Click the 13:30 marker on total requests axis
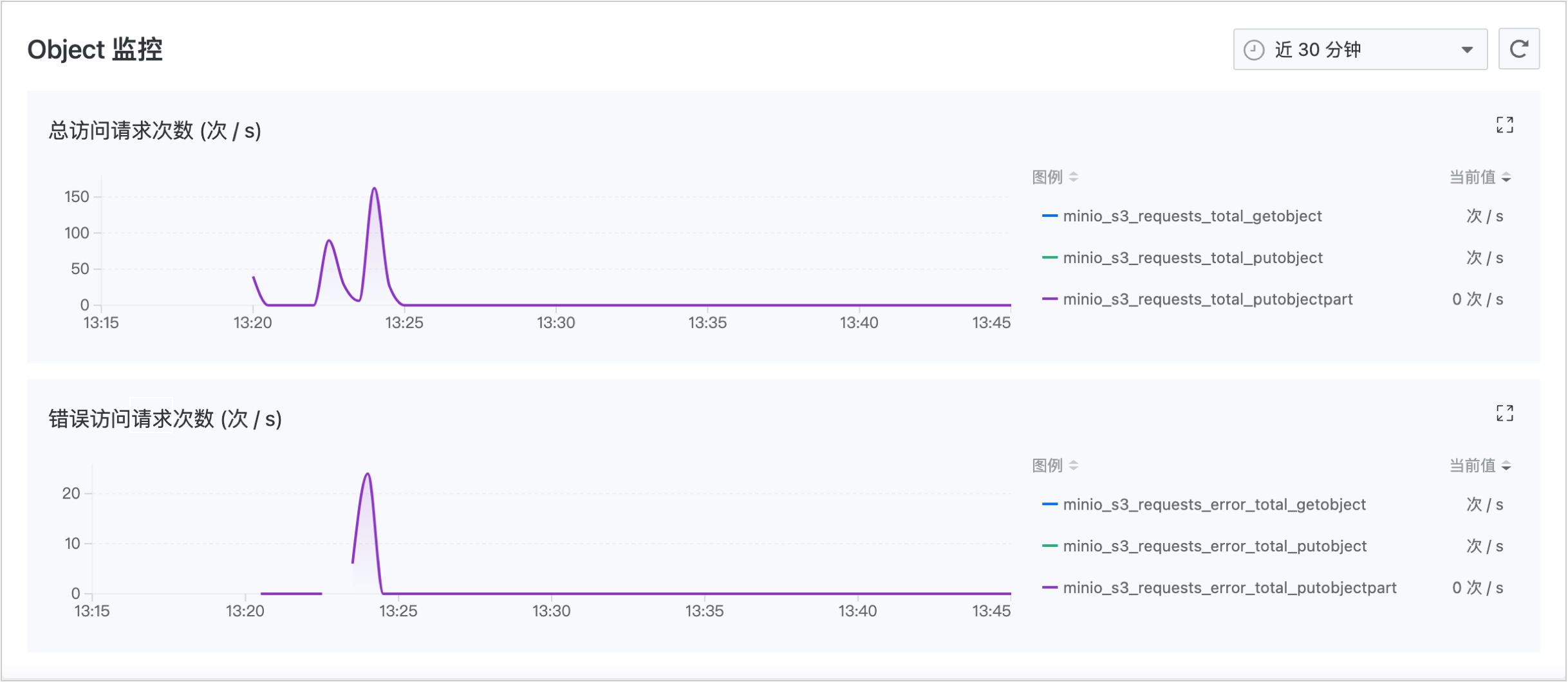 pyautogui.click(x=555, y=322)
